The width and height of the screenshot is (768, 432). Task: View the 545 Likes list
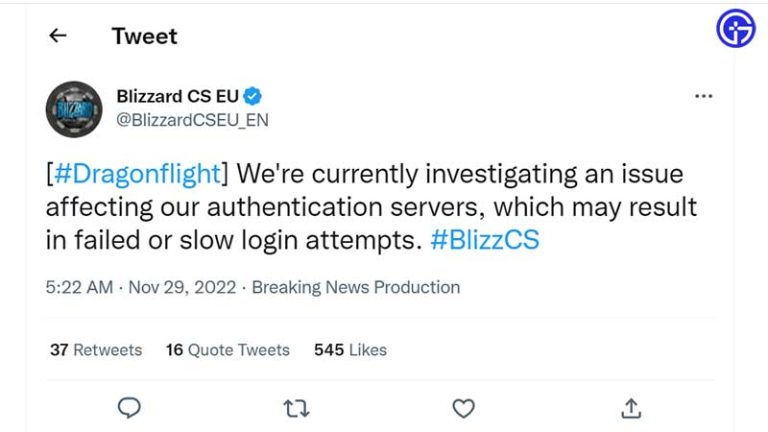(x=350, y=350)
